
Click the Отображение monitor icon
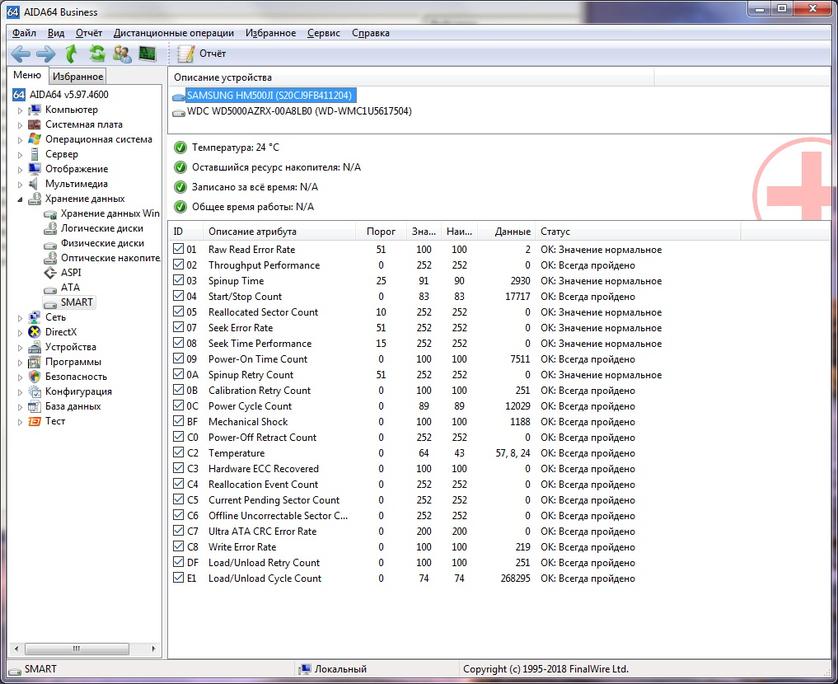(x=35, y=169)
